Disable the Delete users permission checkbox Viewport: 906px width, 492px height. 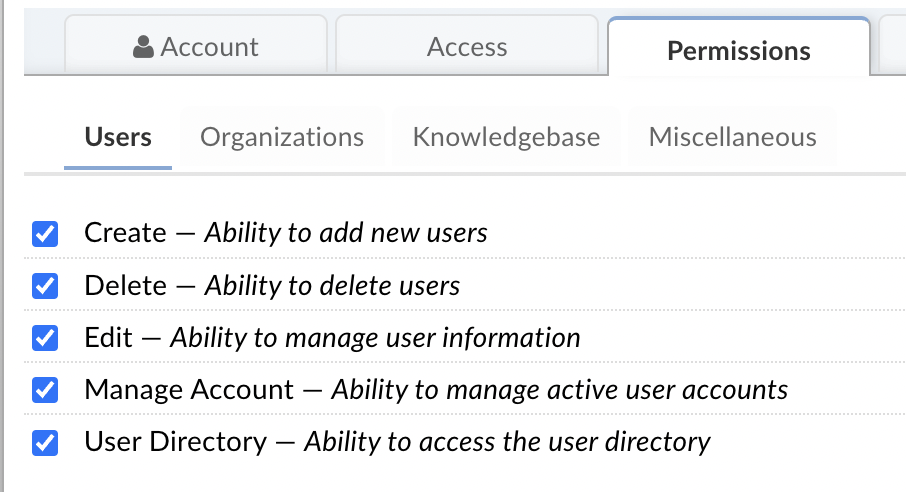coord(45,286)
